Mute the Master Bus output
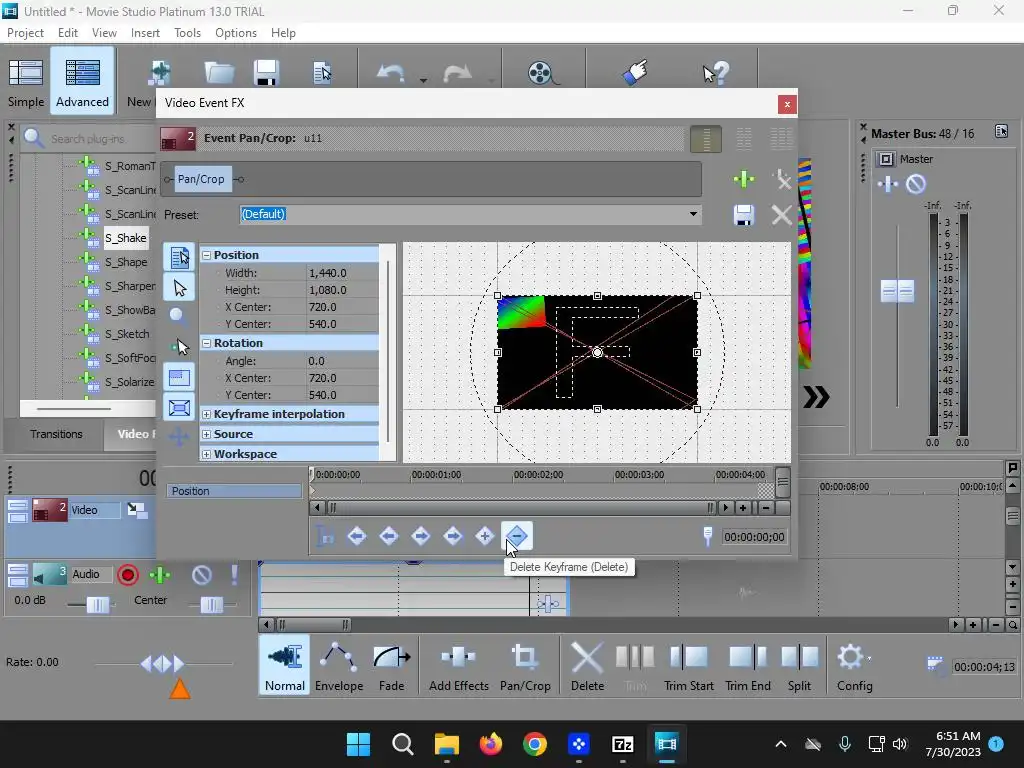The image size is (1024, 768). [x=916, y=184]
